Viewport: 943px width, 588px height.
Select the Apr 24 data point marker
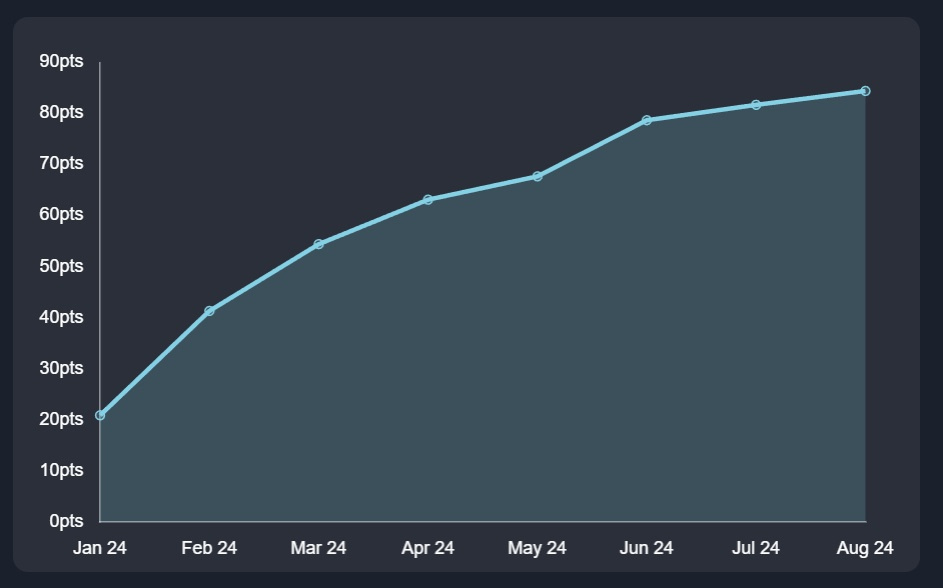click(428, 200)
